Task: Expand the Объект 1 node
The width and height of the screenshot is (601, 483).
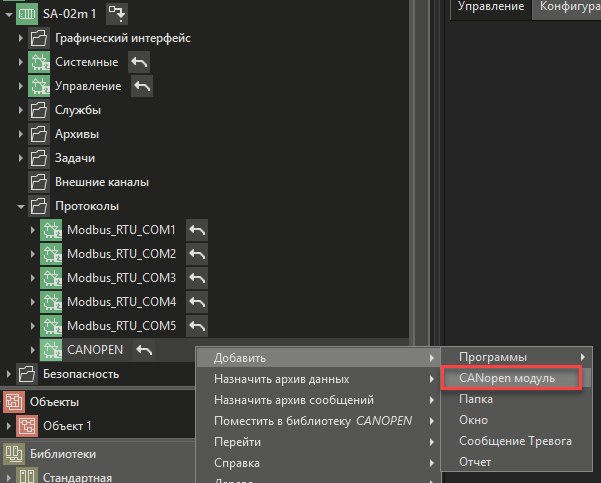Action: (8, 426)
